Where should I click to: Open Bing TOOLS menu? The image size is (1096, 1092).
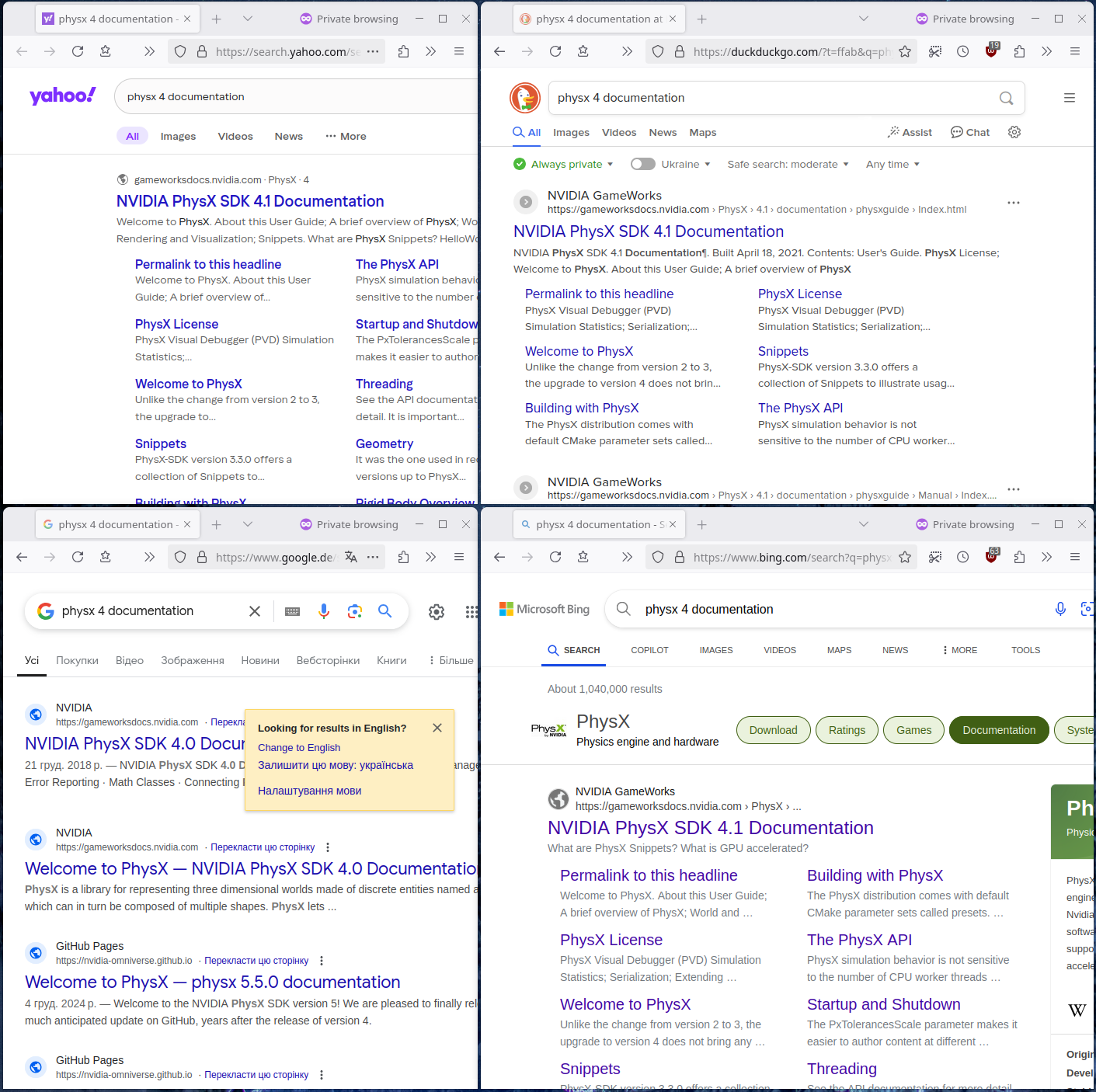[x=1025, y=650]
